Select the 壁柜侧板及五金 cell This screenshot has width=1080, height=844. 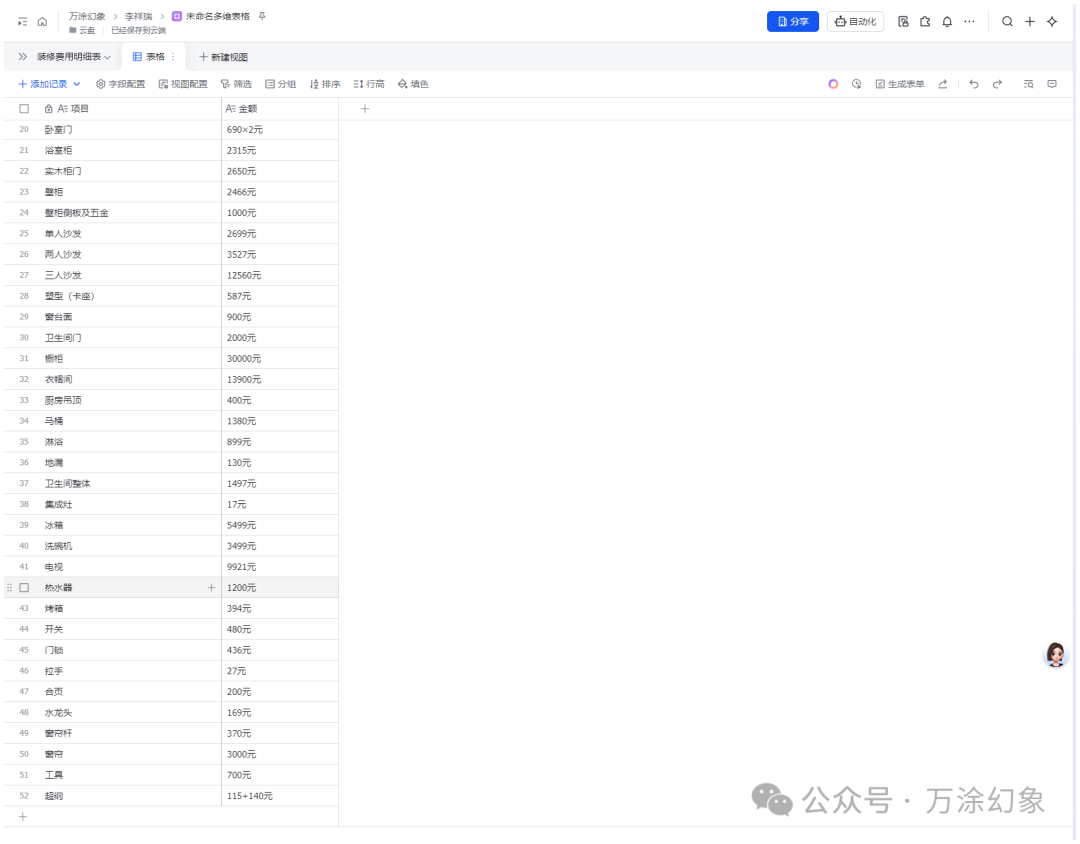[x=129, y=213]
